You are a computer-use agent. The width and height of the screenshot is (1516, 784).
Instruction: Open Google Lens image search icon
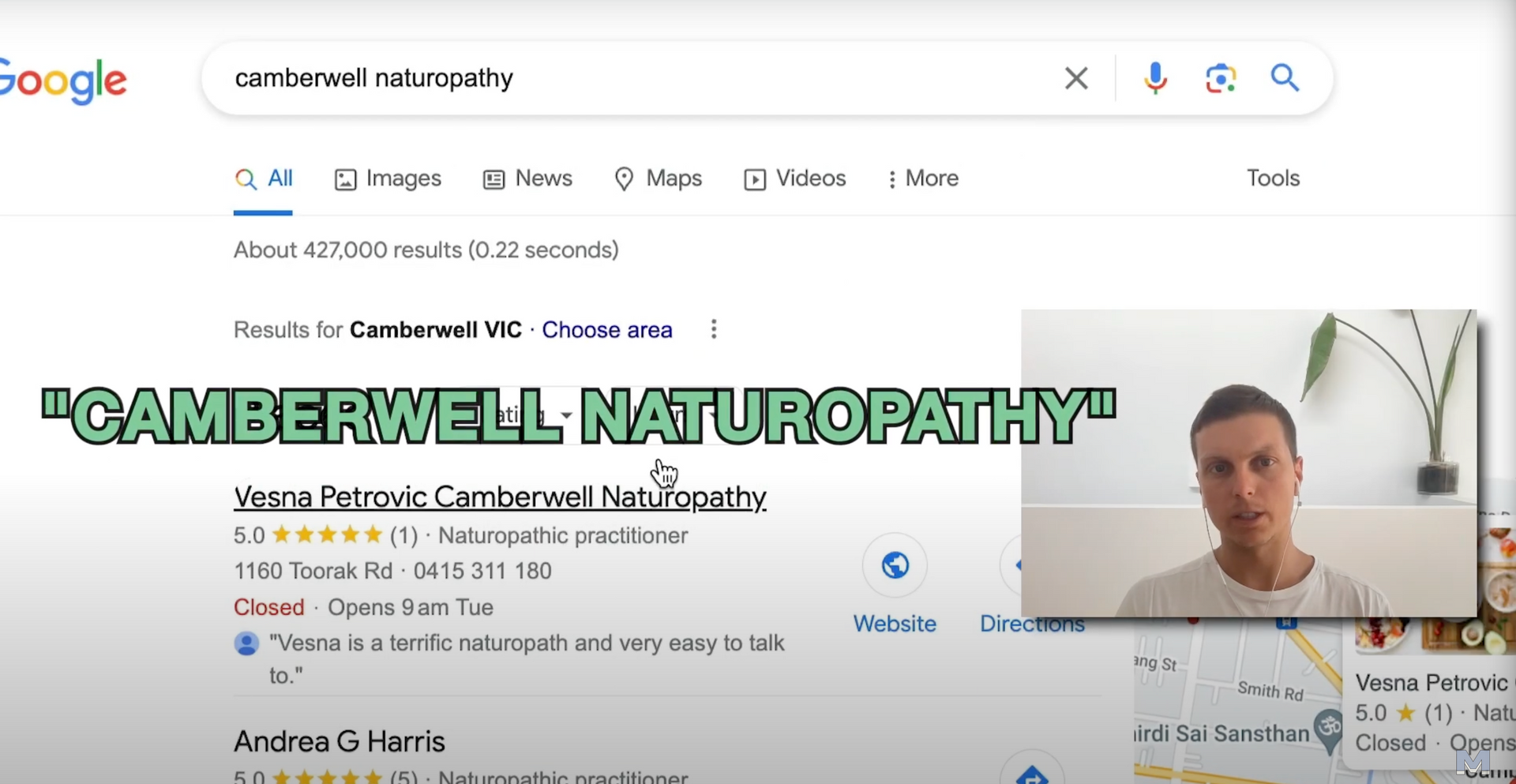pyautogui.click(x=1221, y=78)
